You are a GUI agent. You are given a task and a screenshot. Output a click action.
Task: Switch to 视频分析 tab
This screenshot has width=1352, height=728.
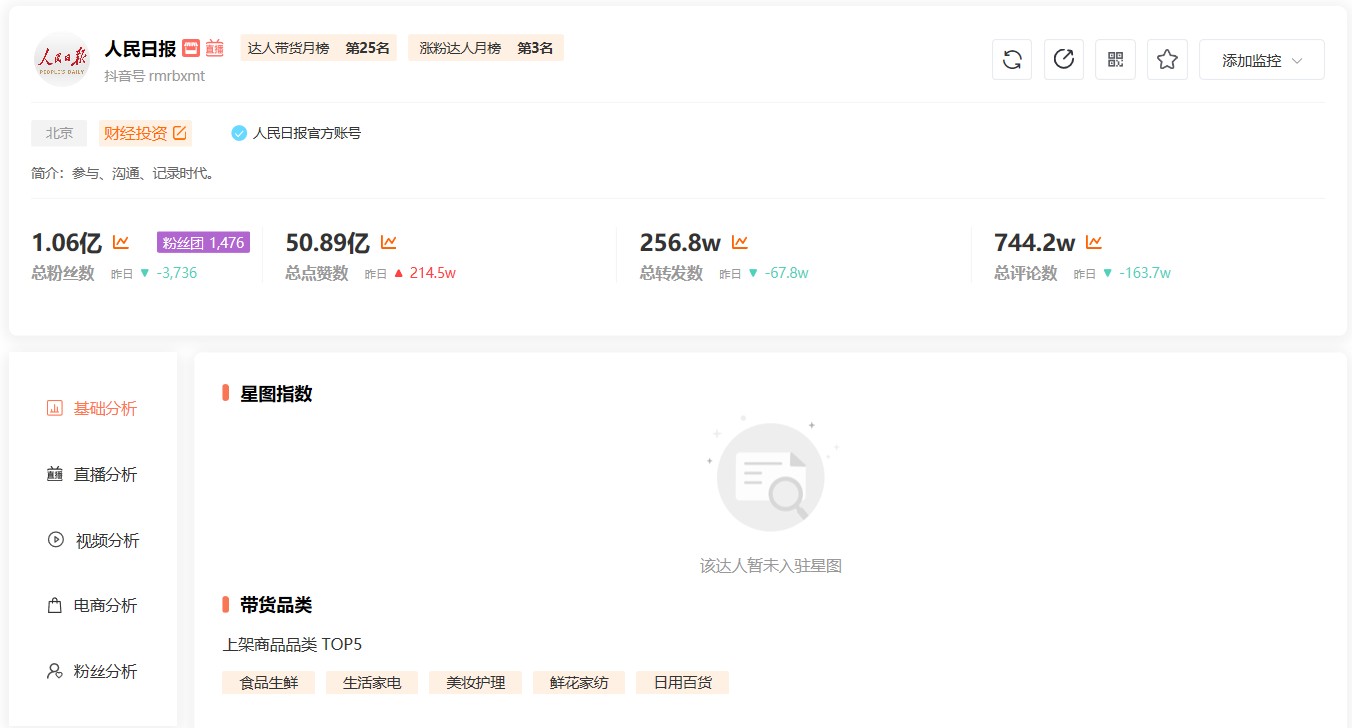click(x=93, y=541)
